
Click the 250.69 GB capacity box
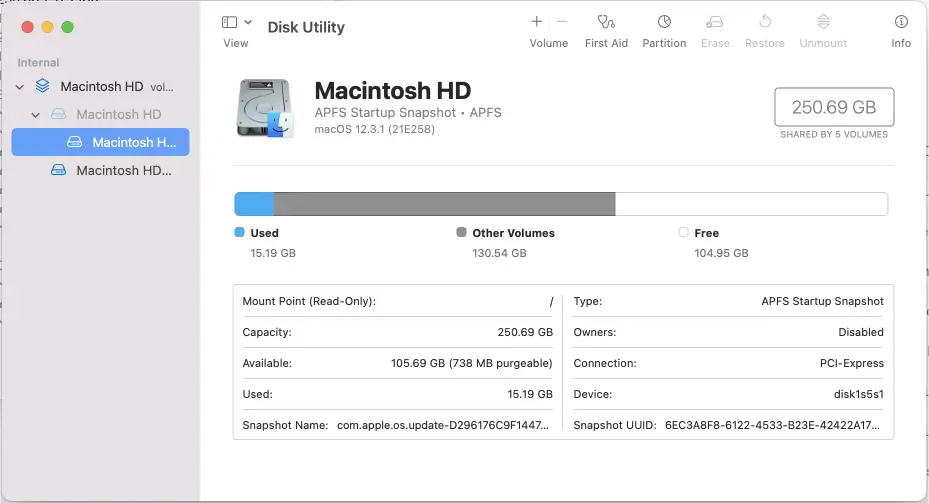pos(834,107)
